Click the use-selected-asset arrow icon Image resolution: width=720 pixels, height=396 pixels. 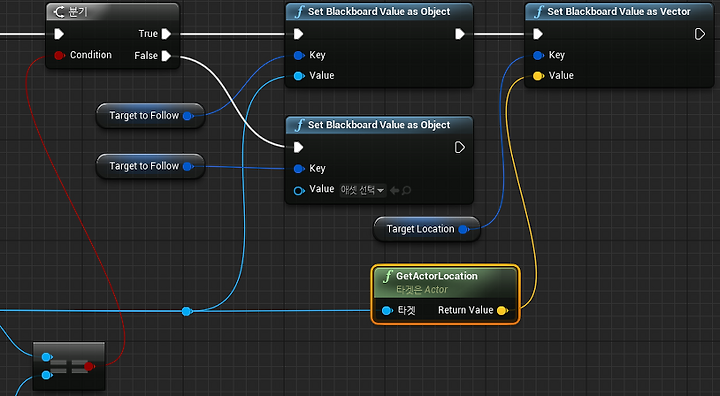[394, 190]
